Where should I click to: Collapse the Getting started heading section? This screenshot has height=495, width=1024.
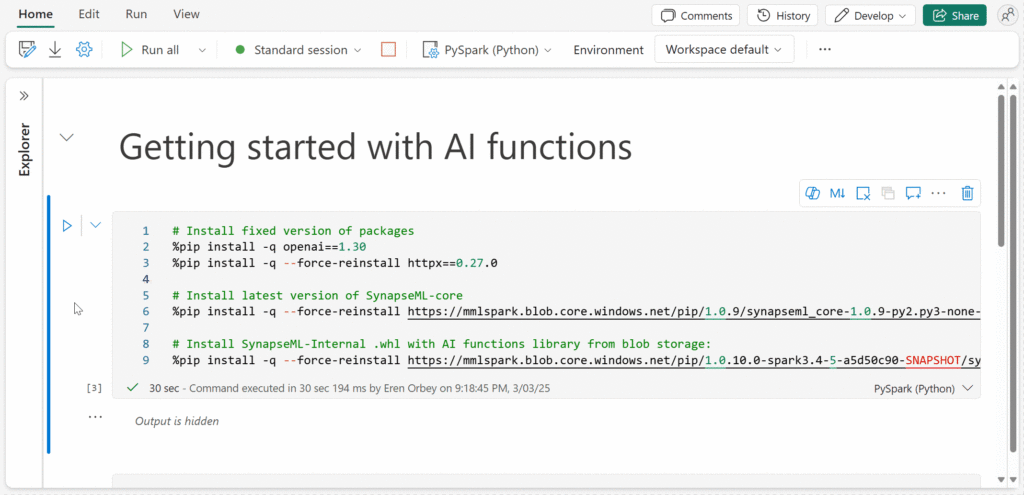point(67,137)
